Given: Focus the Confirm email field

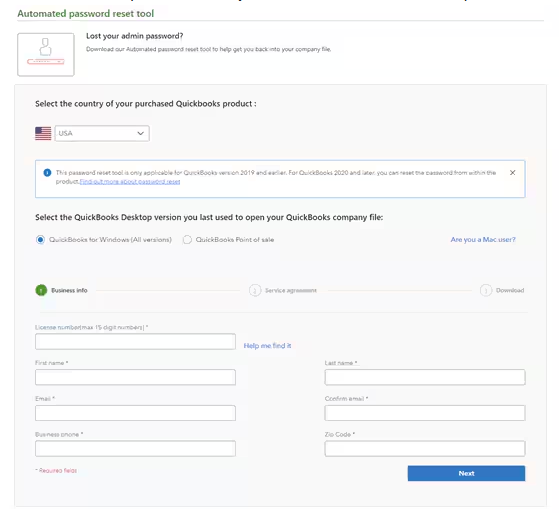Looking at the screenshot, I should click(x=425, y=413).
